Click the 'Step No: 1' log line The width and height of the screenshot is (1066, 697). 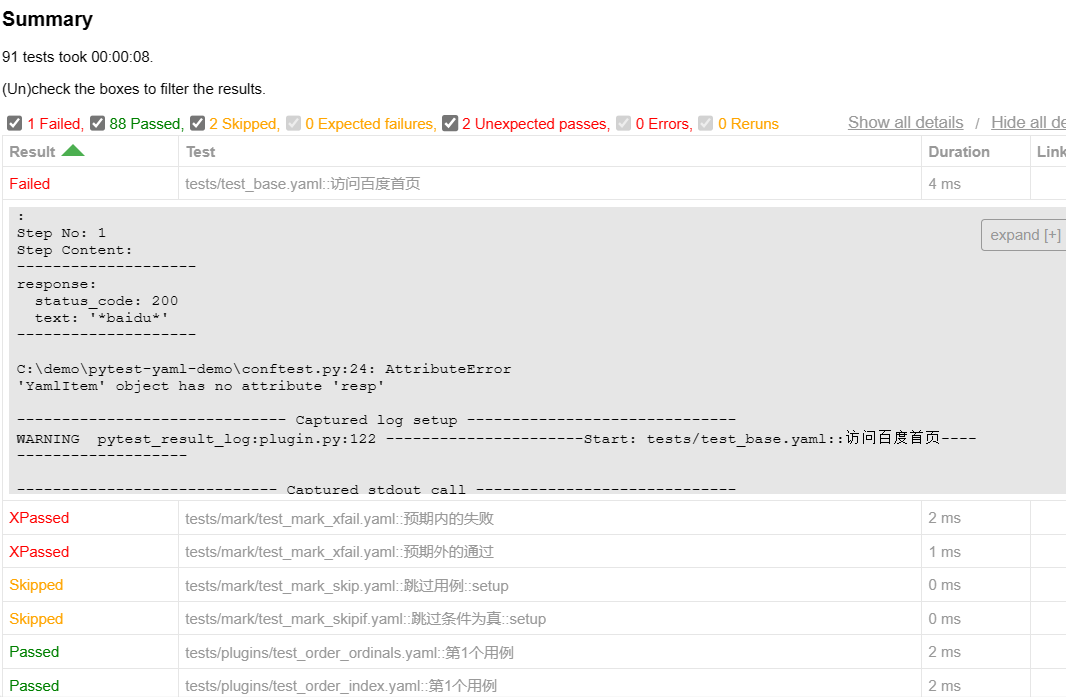pyautogui.click(x=61, y=233)
